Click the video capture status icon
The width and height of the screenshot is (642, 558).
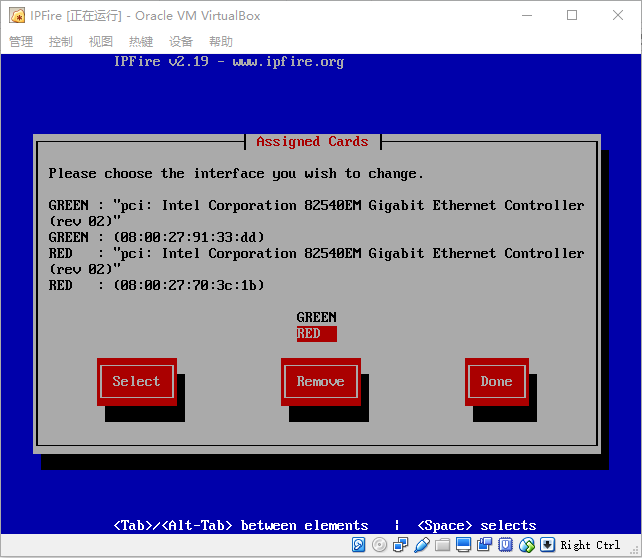tap(485, 545)
